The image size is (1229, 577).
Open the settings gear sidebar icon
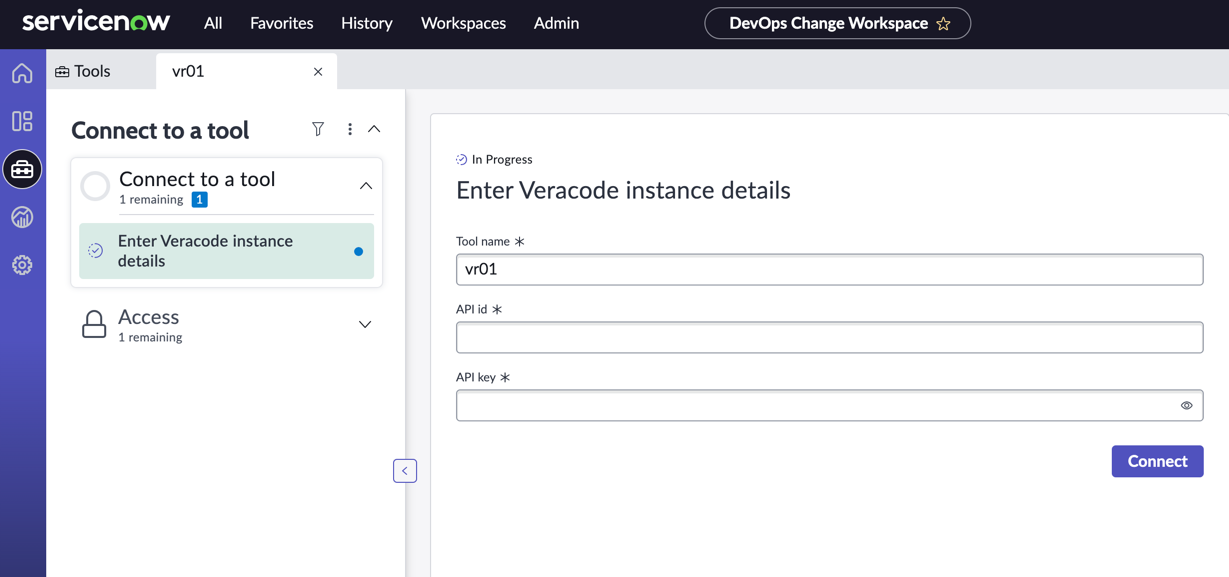(22, 265)
